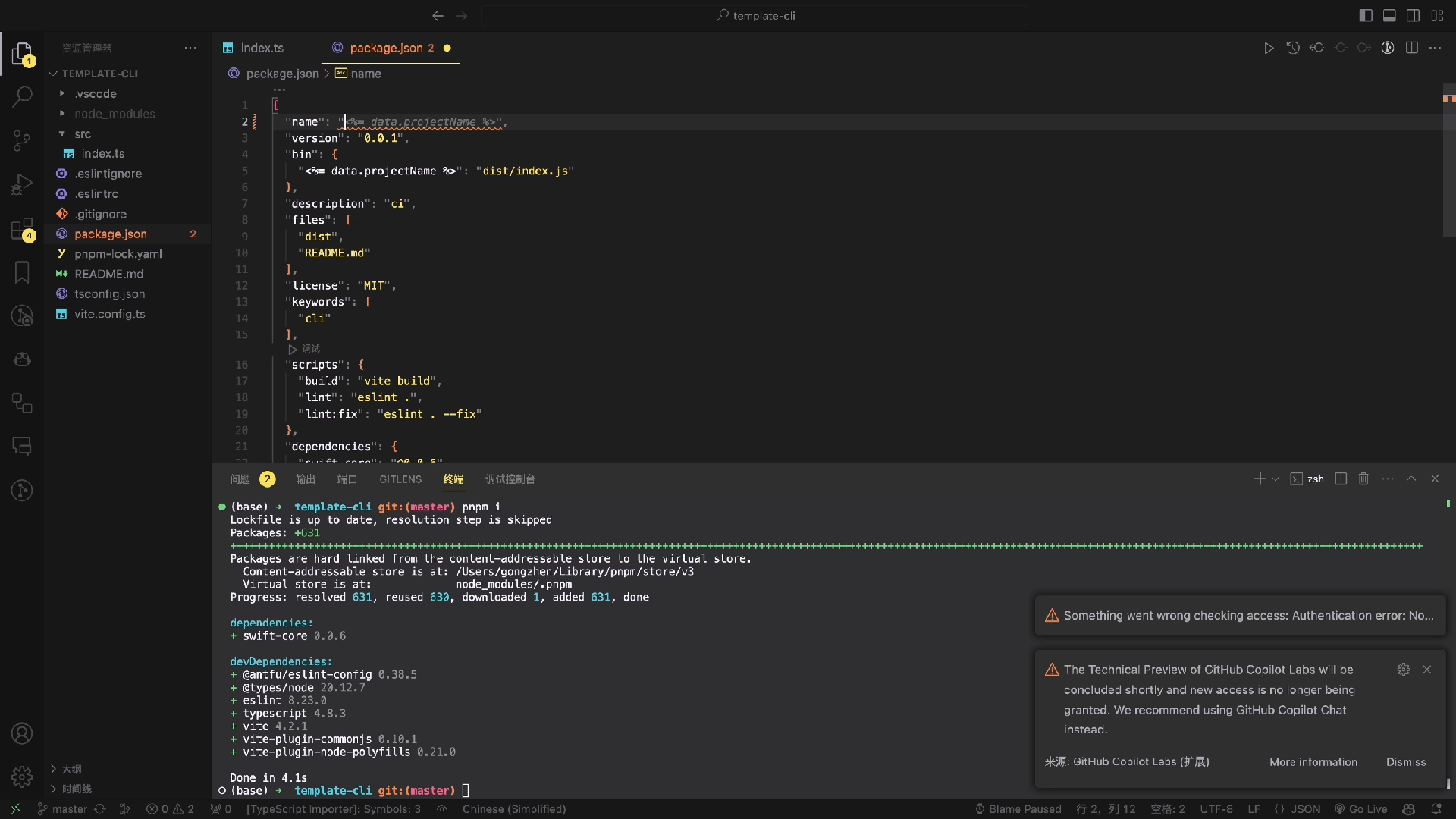Toggle Go Live server in status bar
The height and width of the screenshot is (819, 1456).
[x=1360, y=809]
